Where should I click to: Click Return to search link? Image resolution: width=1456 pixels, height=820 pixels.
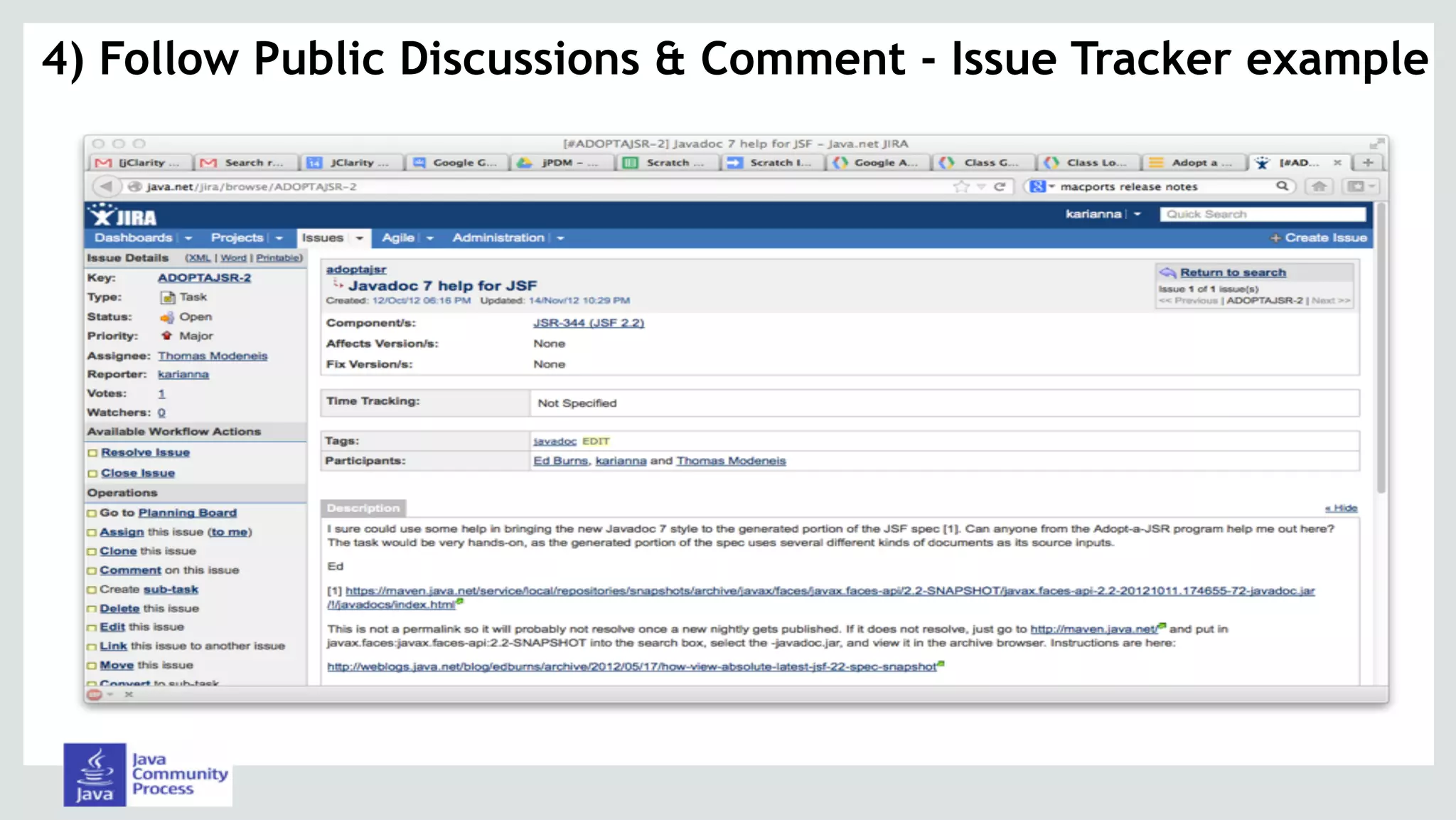click(1233, 272)
